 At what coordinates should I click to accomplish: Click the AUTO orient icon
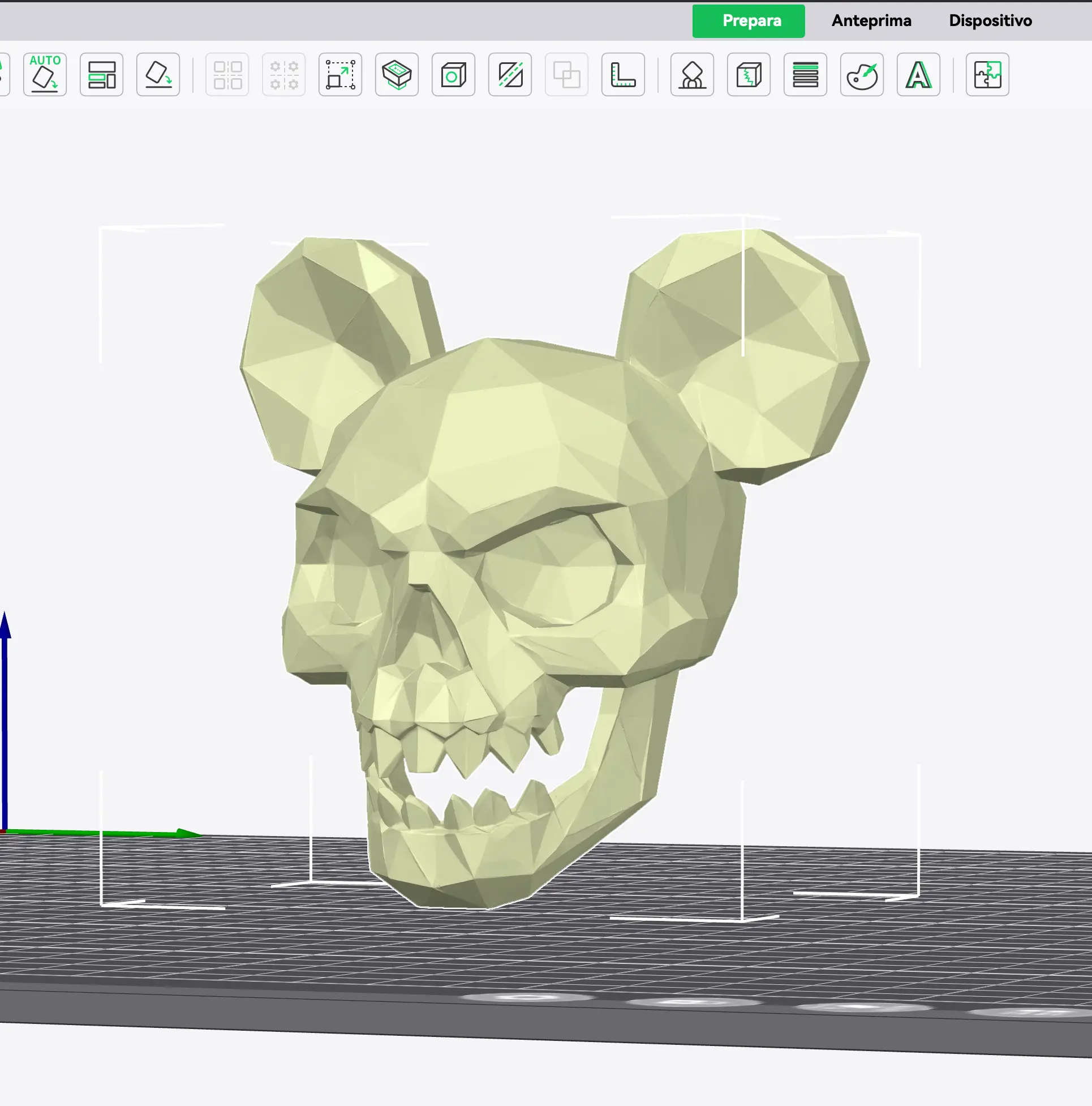45,74
